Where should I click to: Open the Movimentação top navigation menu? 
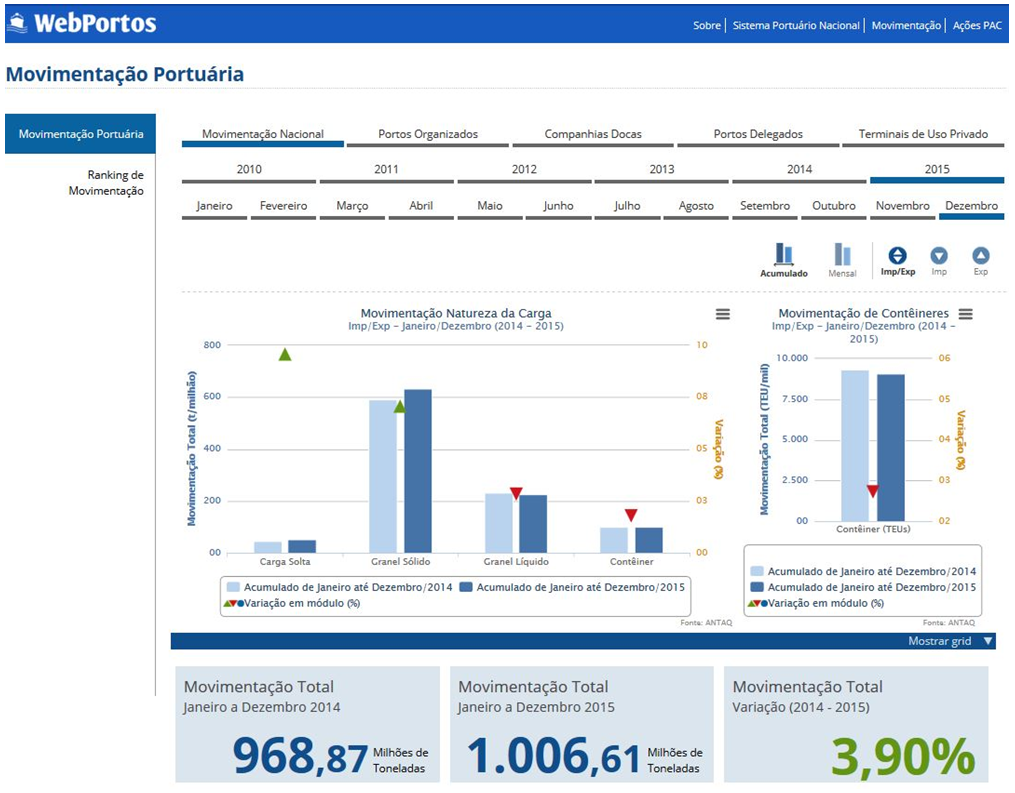point(906,25)
